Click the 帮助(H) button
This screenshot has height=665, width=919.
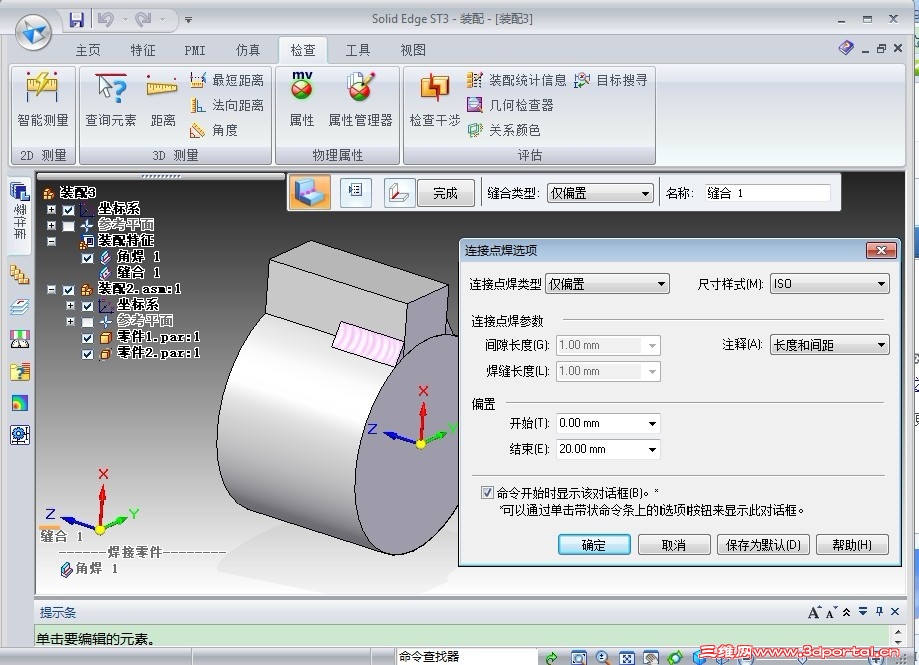[x=852, y=545]
